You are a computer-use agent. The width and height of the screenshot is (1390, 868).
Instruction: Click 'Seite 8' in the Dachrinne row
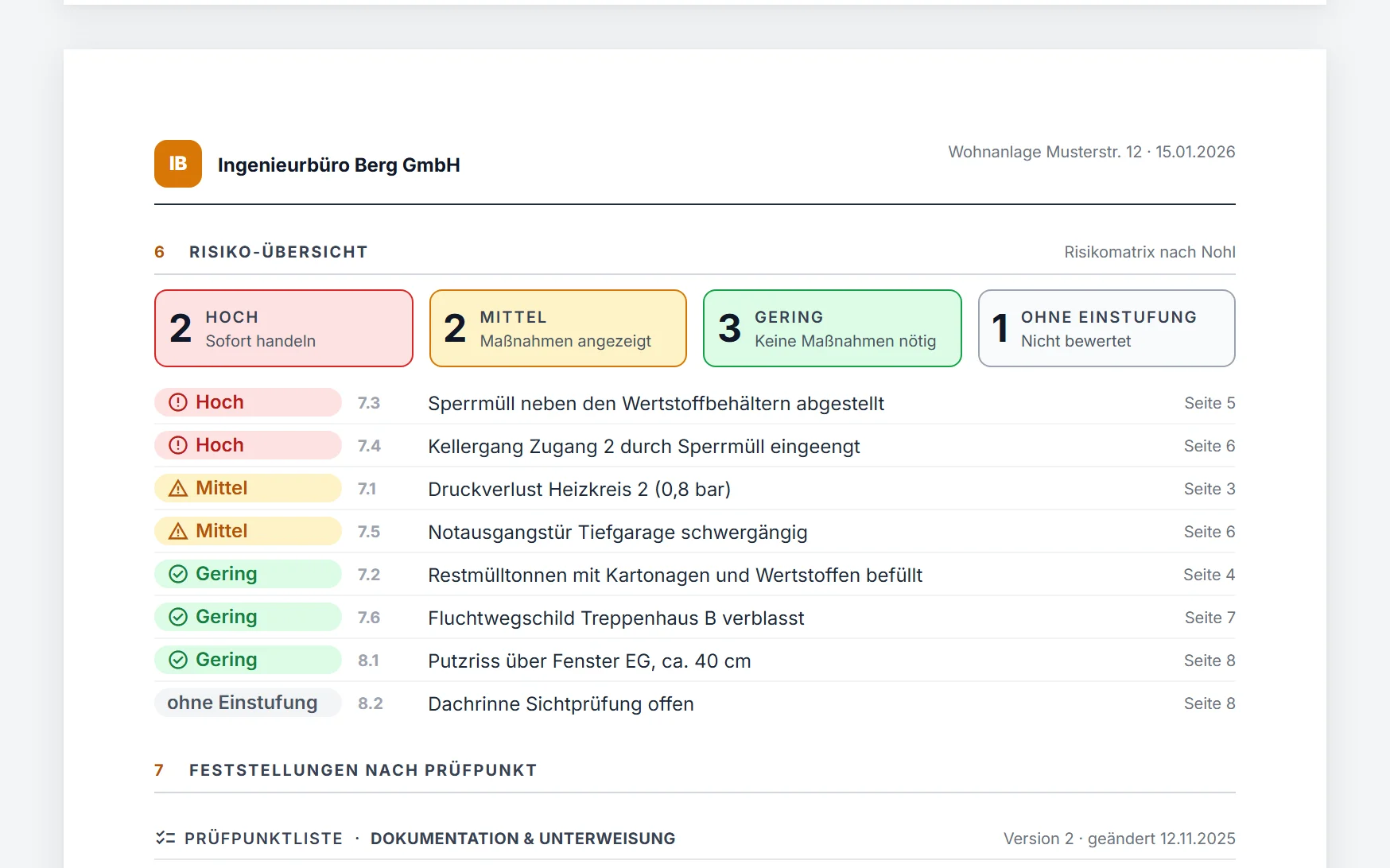pos(1209,703)
